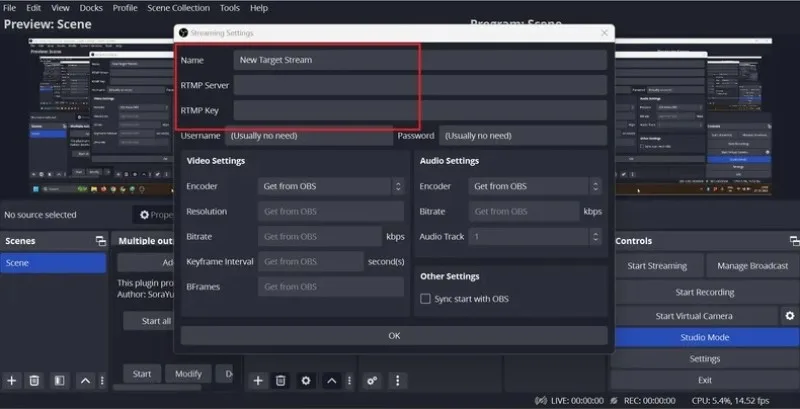The width and height of the screenshot is (800, 409).
Task: Click the Start Streaming button
Action: pos(657,266)
